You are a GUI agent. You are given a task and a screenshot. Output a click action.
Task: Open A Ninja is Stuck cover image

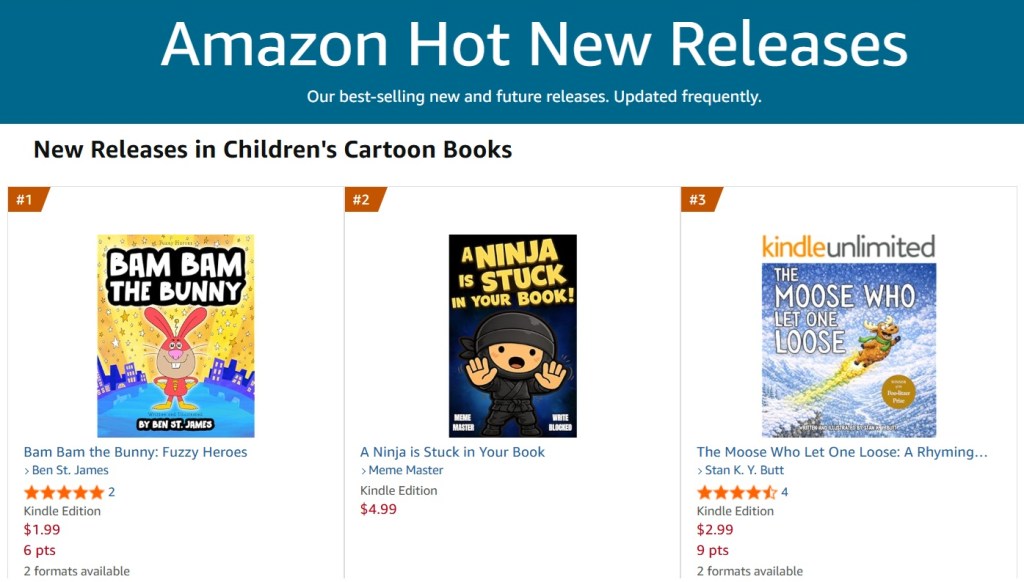512,336
